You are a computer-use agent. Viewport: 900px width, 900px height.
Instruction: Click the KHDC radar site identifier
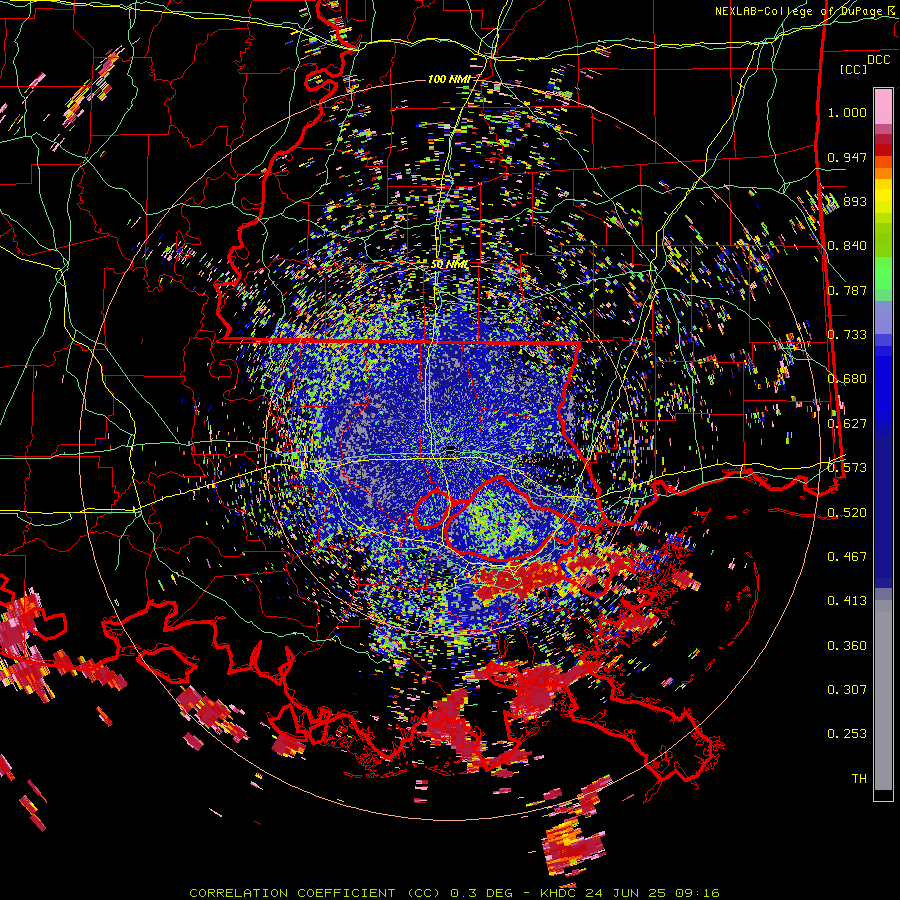559,893
